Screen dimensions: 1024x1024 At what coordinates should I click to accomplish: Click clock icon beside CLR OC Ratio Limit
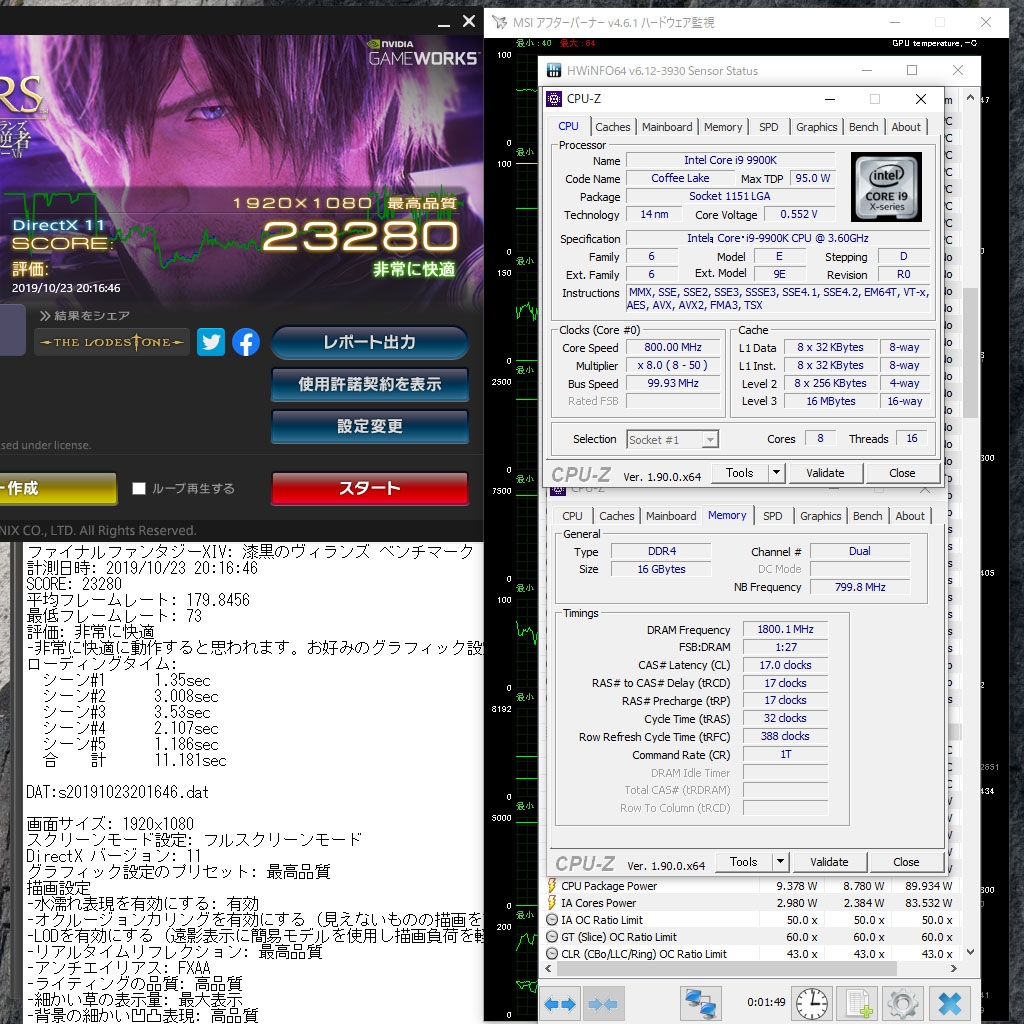(x=552, y=953)
